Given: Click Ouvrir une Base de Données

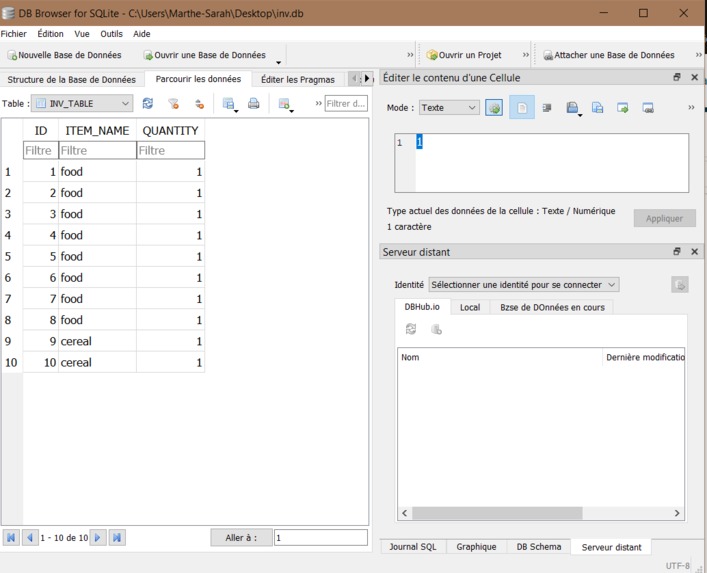Looking at the screenshot, I should (x=205, y=55).
